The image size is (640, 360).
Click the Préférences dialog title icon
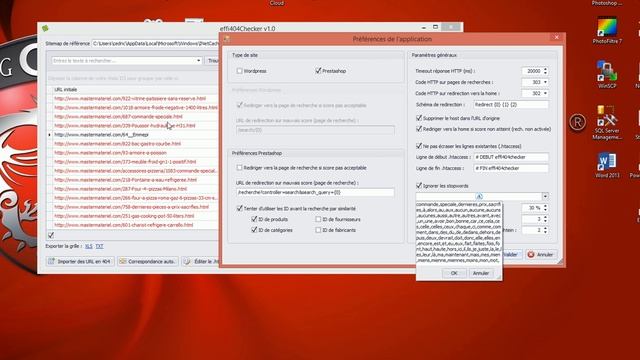tap(227, 39)
